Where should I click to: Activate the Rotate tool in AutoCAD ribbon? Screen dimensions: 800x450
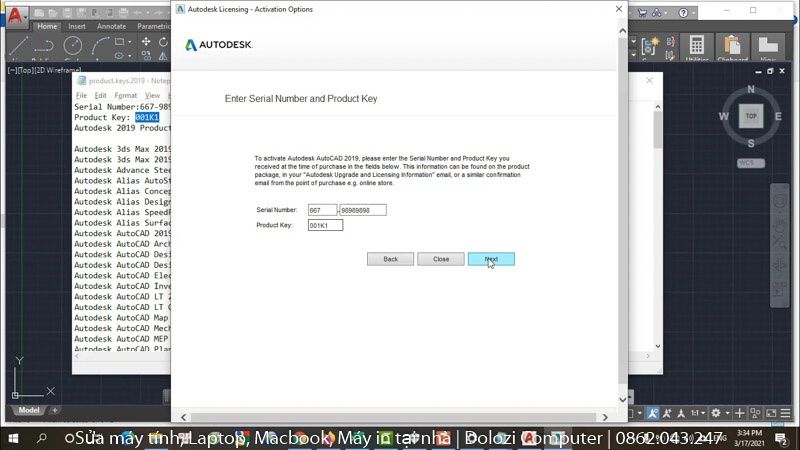163,41
